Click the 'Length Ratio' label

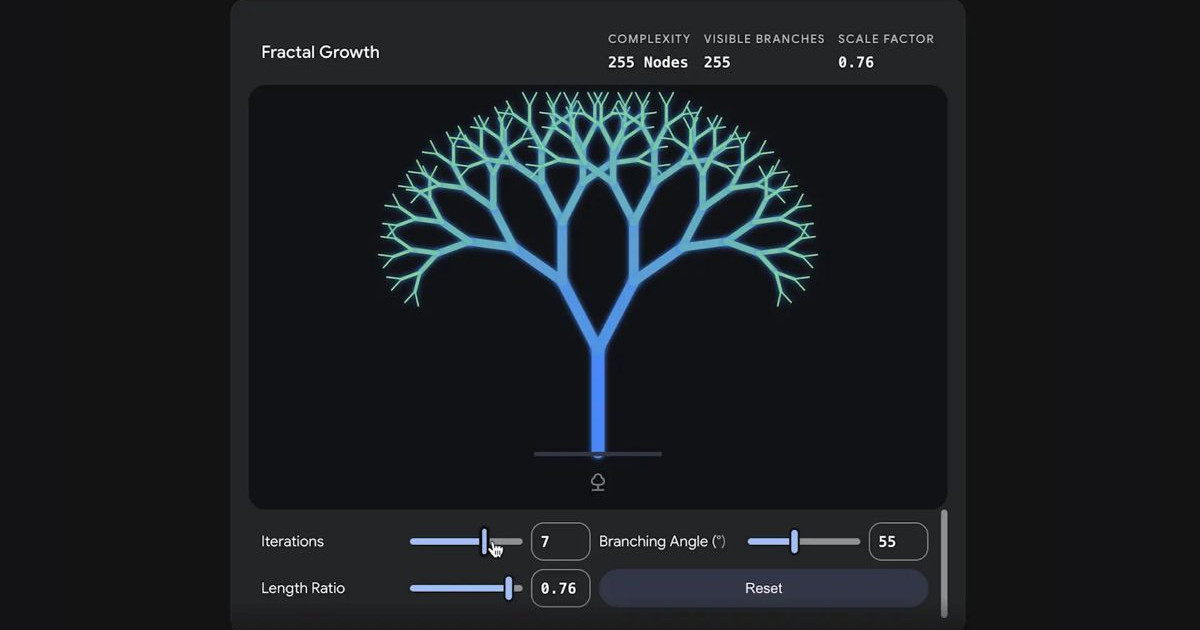[303, 588]
